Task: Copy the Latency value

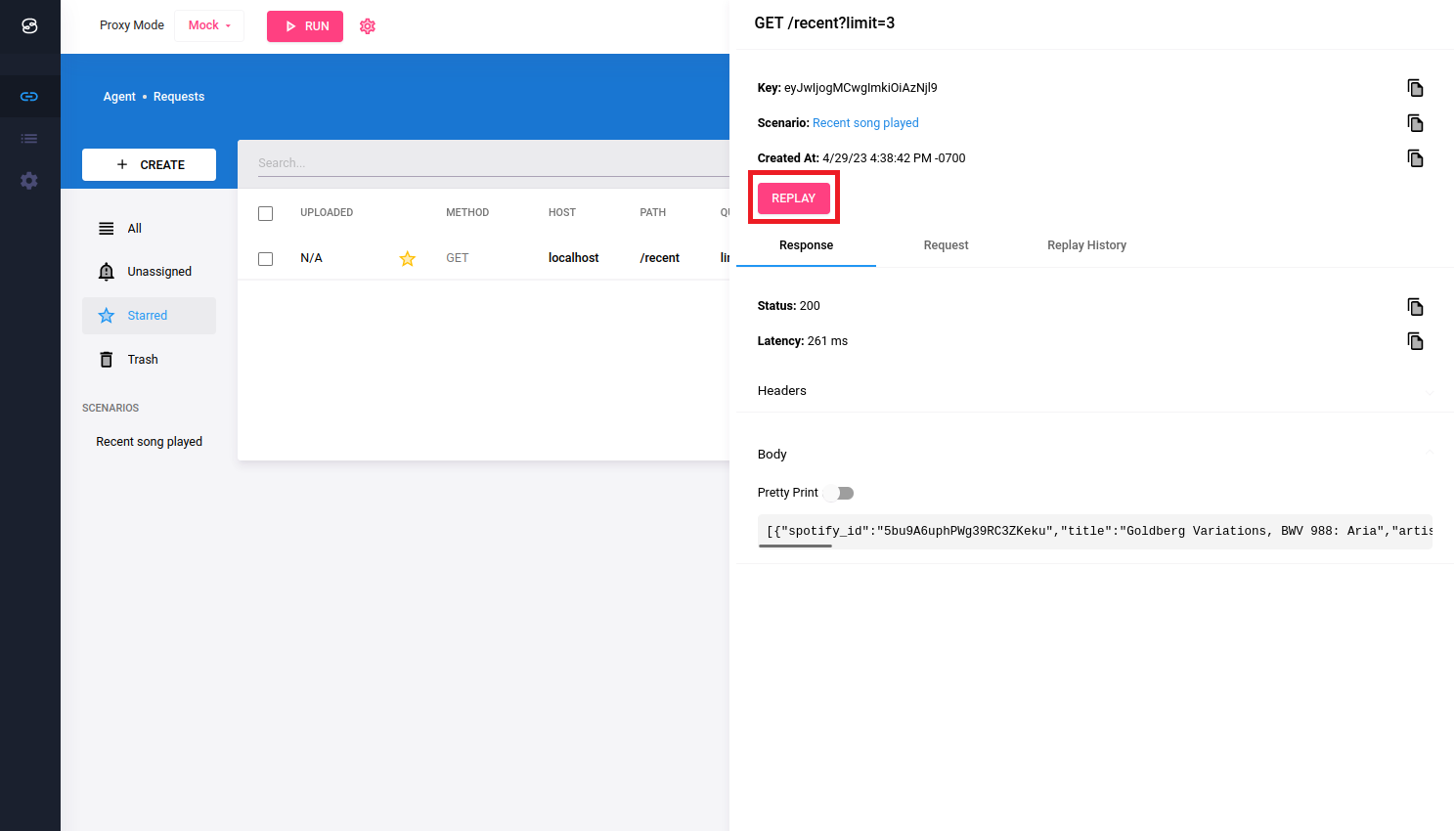Action: 1414,341
